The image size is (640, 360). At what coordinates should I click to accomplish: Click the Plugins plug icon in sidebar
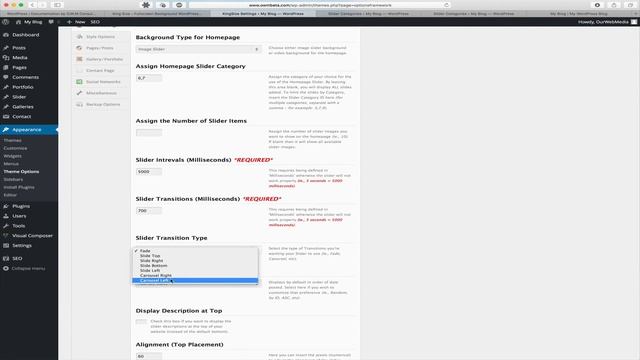click(6, 206)
